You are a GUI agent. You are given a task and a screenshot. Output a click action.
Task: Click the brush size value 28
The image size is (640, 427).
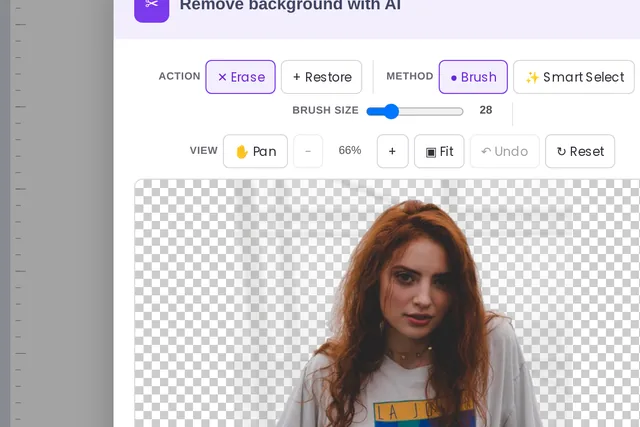(486, 110)
